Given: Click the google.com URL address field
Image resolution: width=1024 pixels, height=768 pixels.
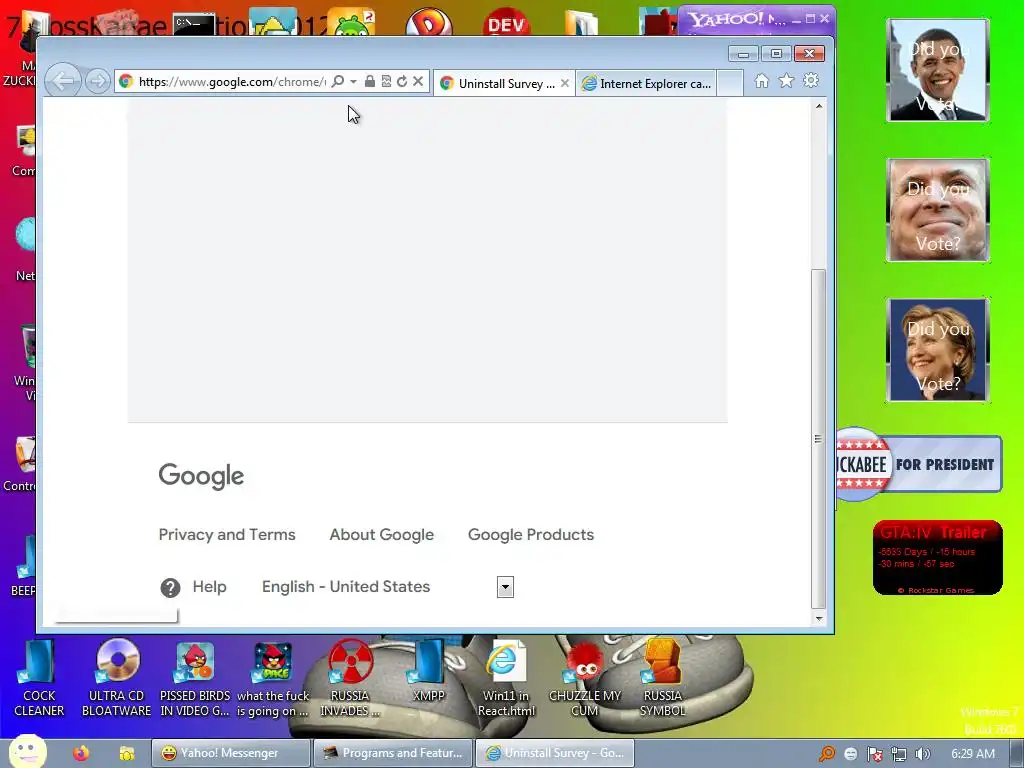Looking at the screenshot, I should [232, 82].
